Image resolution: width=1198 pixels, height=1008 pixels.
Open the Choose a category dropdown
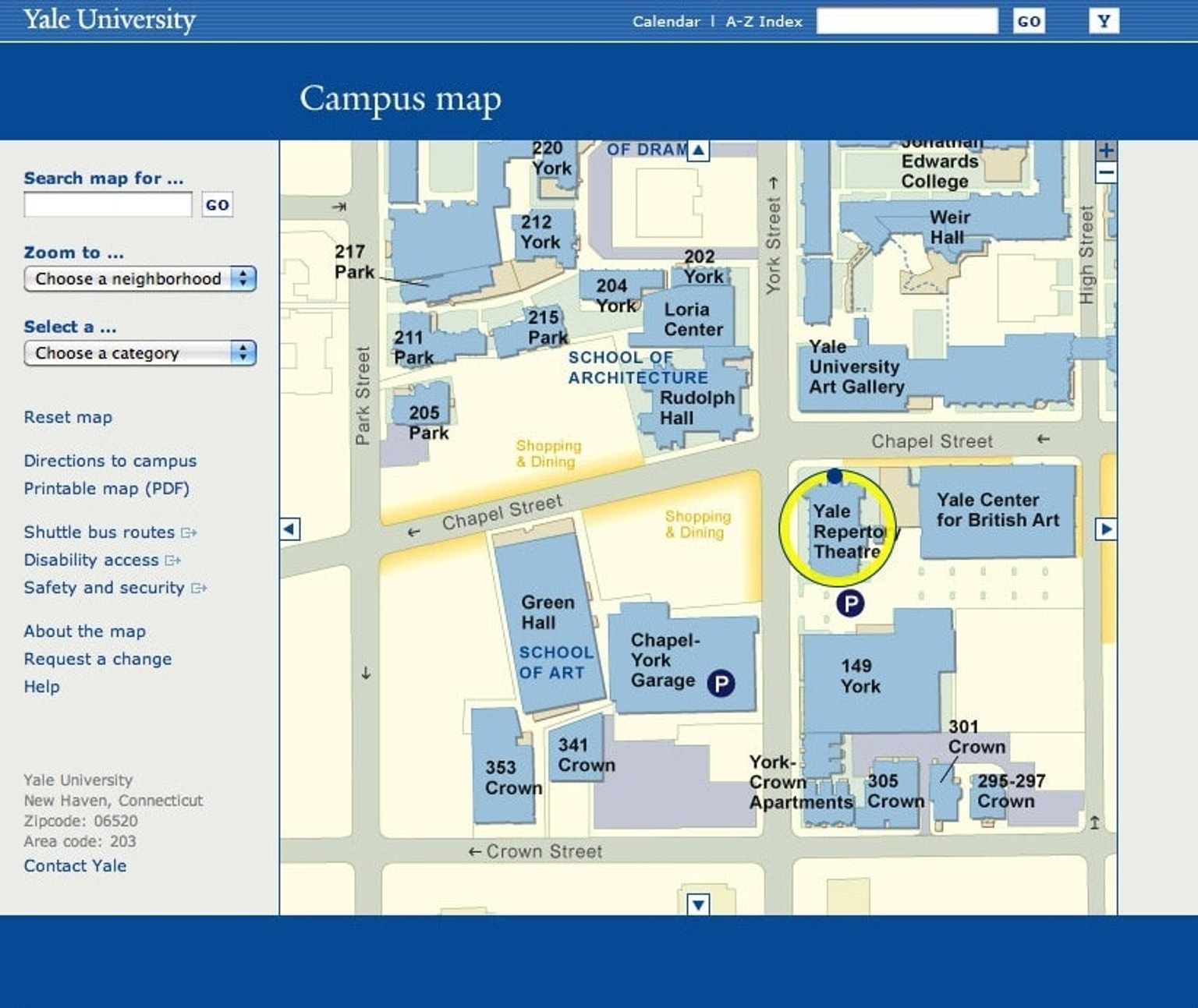pyautogui.click(x=140, y=353)
